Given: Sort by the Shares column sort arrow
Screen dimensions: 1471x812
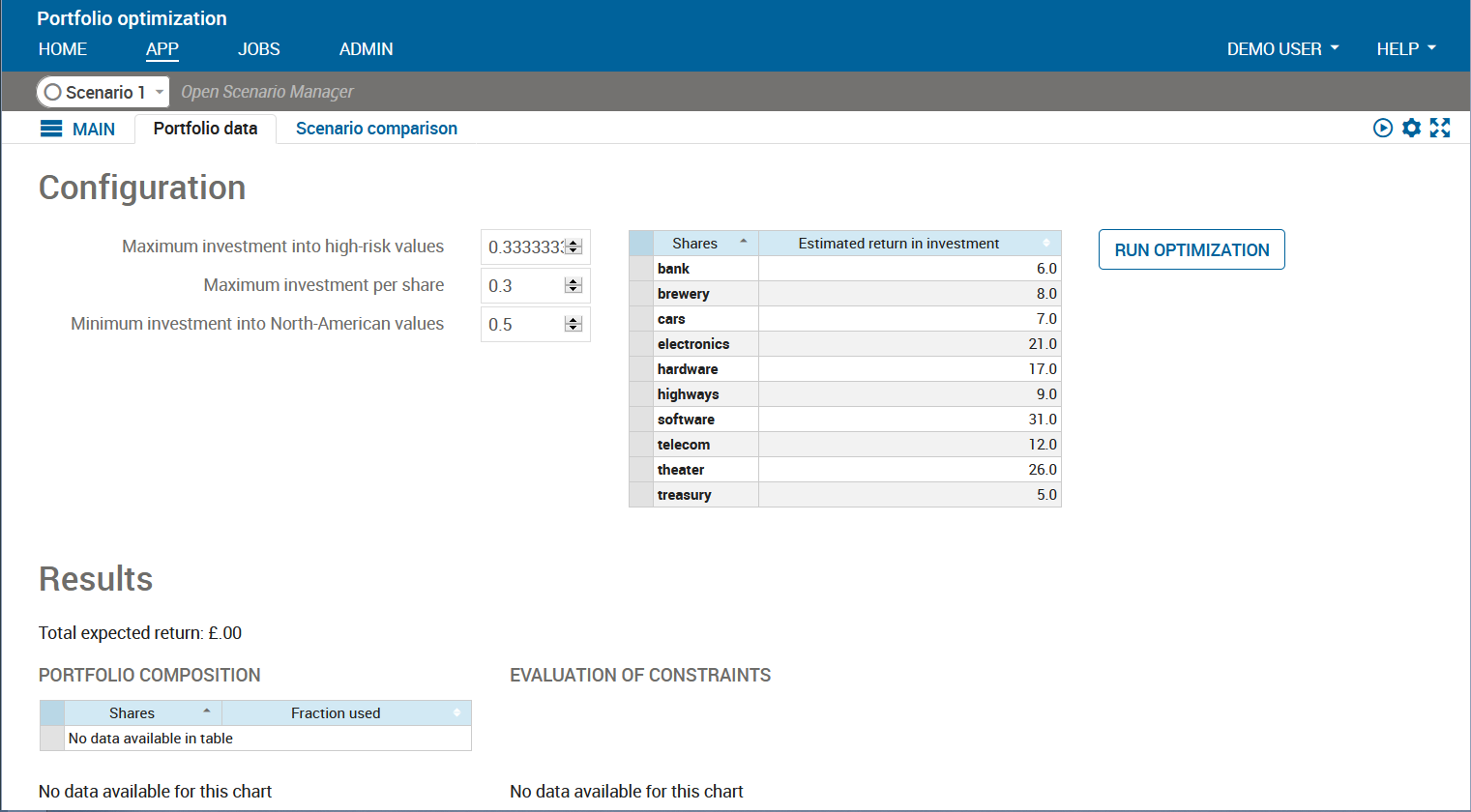Looking at the screenshot, I should pos(743,242).
